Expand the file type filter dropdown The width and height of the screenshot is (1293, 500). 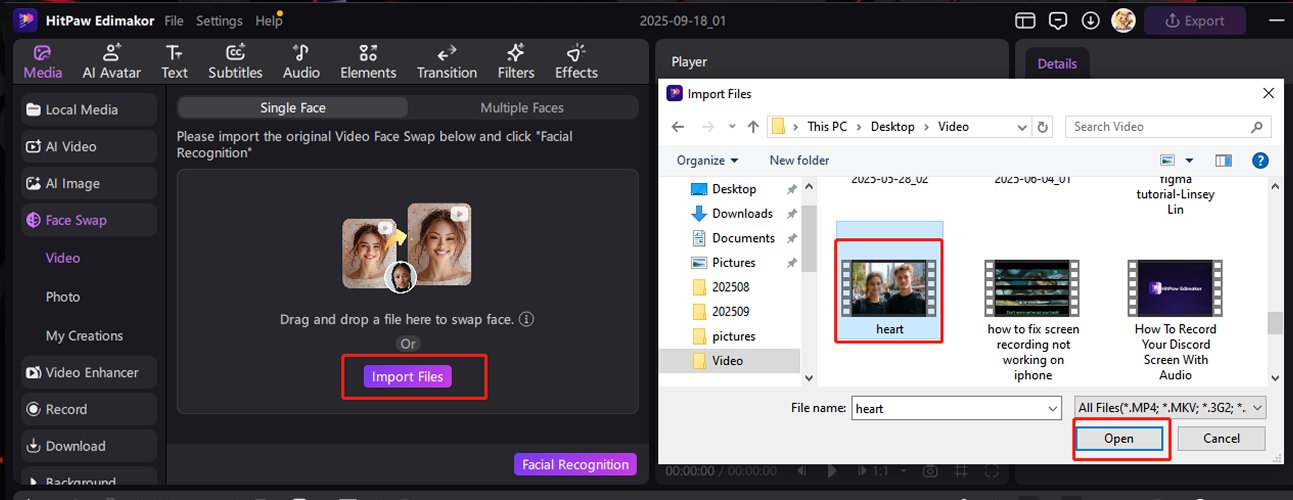tap(1170, 408)
